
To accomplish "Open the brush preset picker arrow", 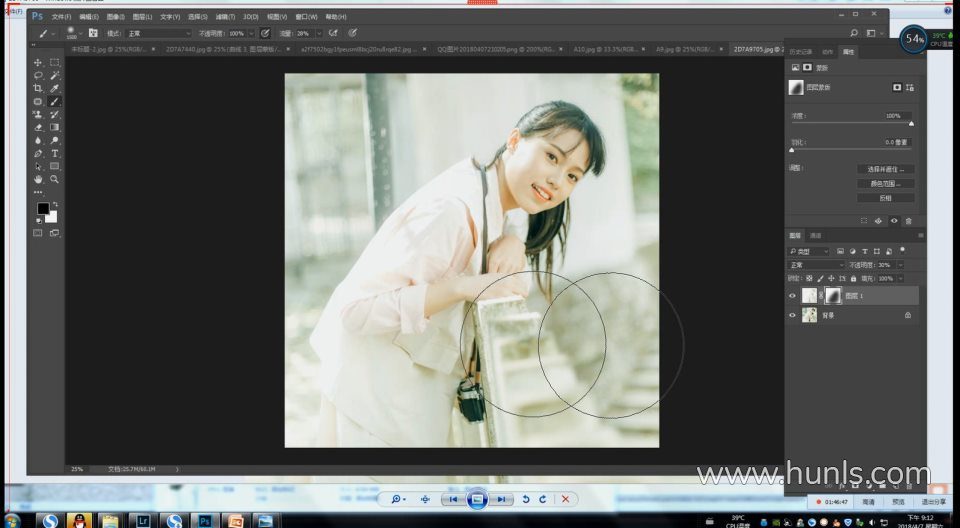I will pos(80,33).
